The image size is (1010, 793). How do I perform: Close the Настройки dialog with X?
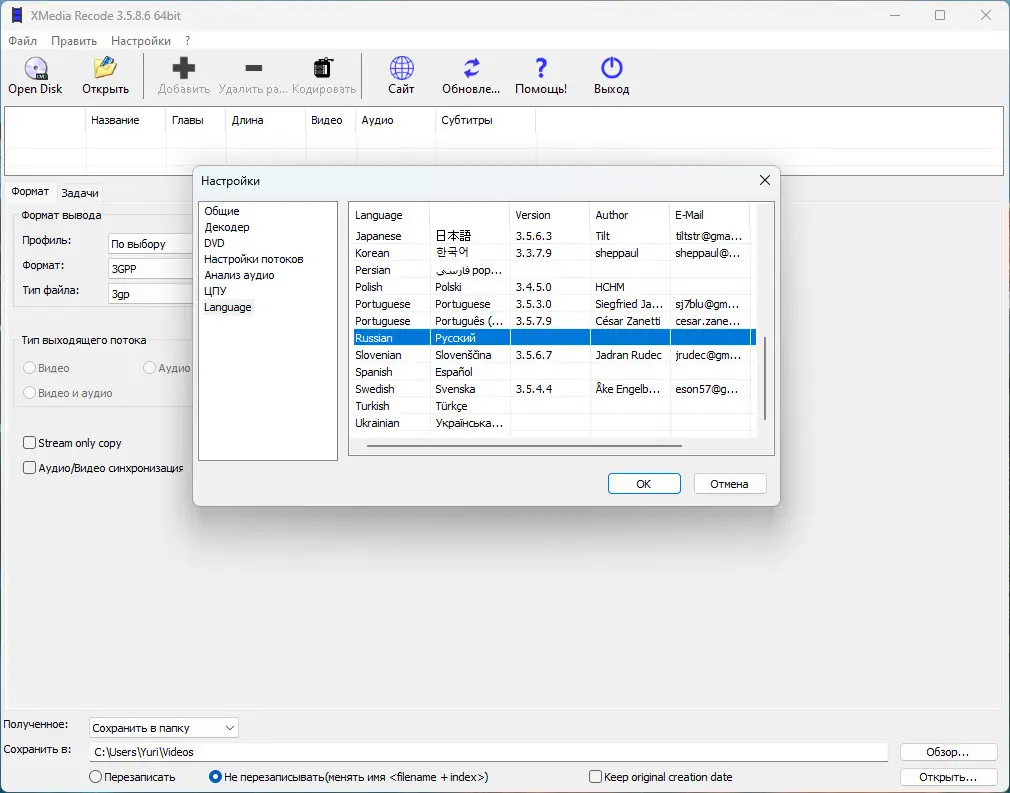765,180
